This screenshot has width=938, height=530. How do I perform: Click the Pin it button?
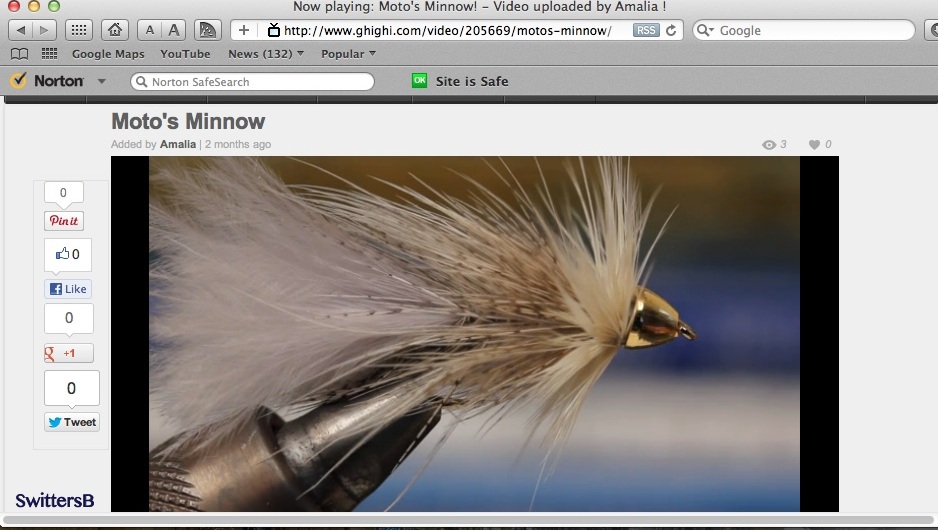(64, 221)
